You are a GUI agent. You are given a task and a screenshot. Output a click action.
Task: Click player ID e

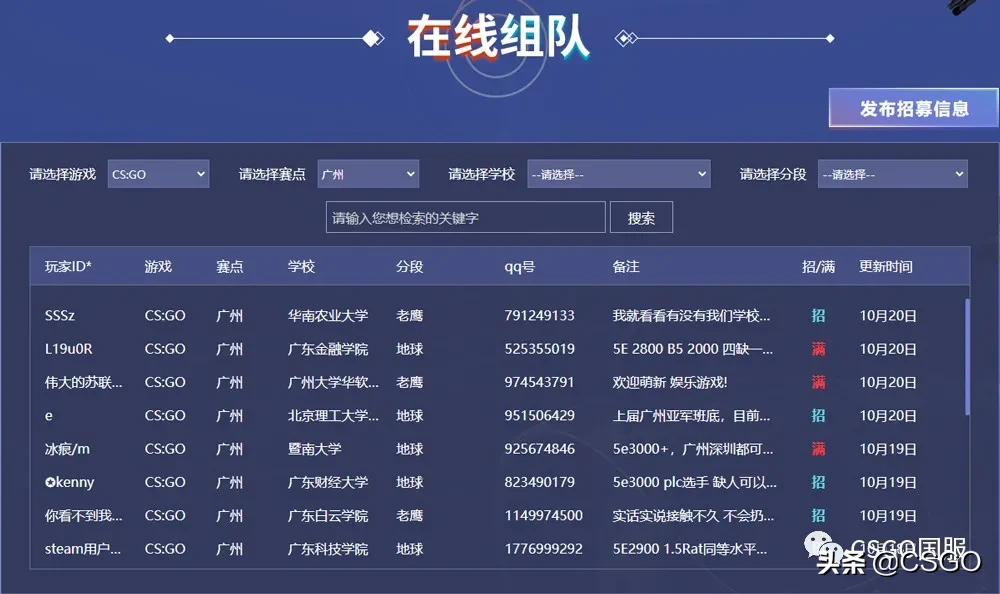tap(48, 416)
